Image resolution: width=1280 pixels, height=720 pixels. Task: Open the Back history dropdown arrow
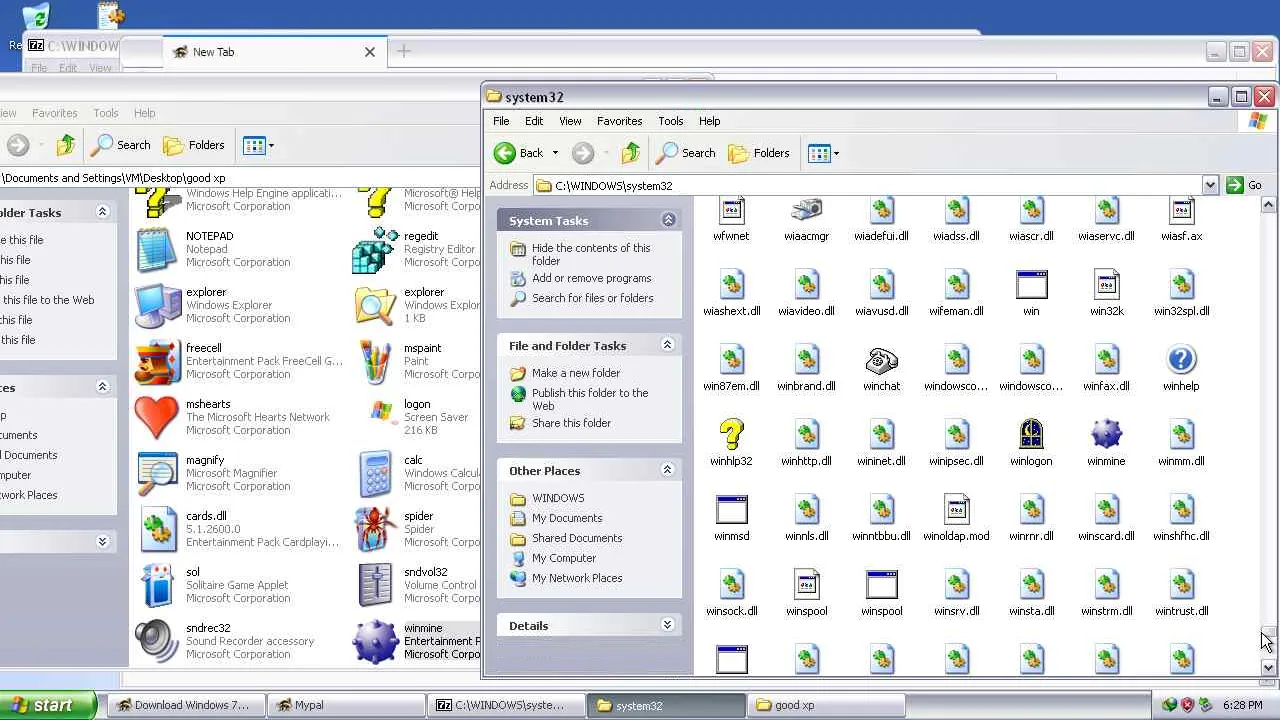click(x=555, y=153)
